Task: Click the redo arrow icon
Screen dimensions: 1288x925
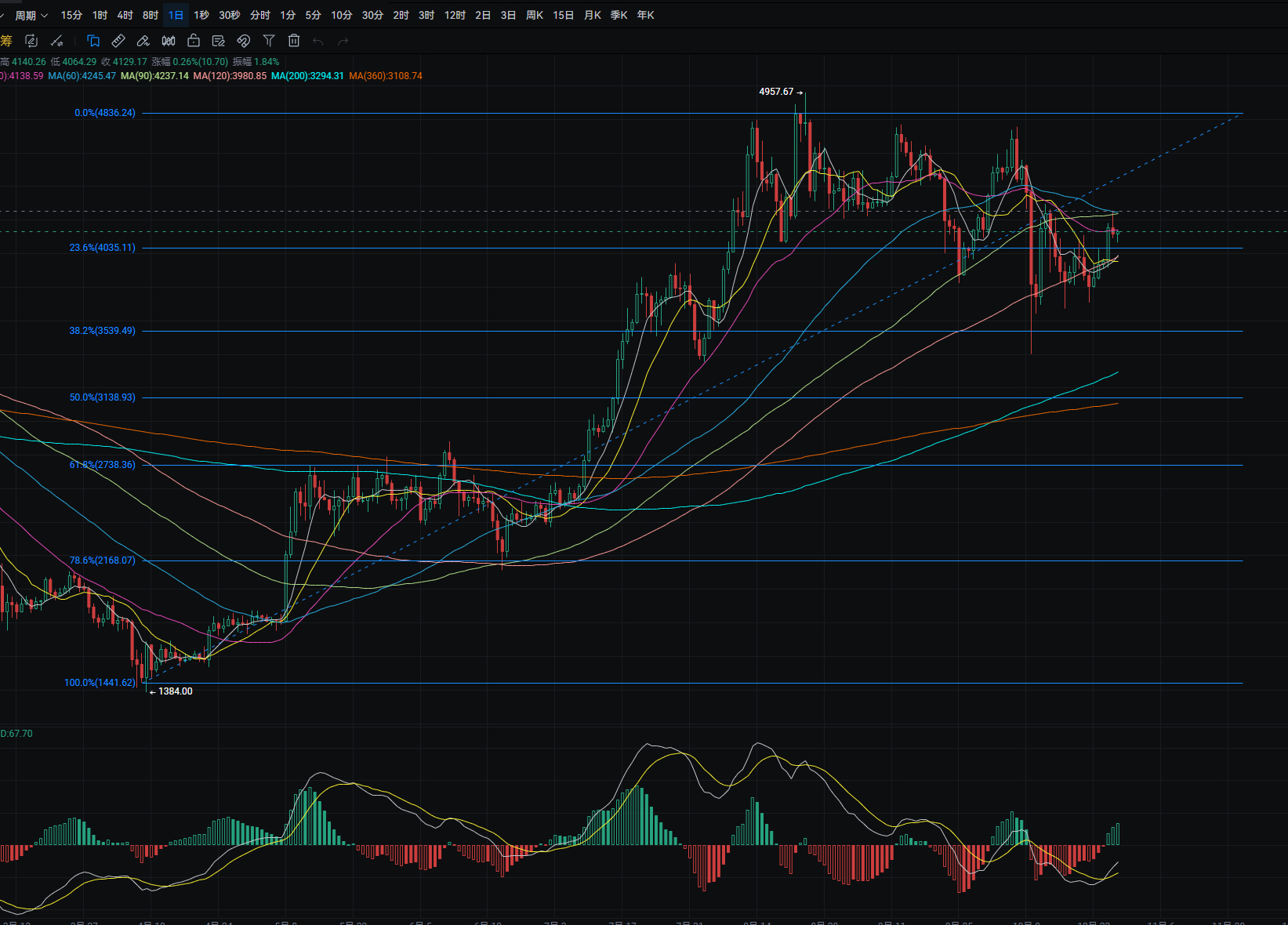Action: 343,41
